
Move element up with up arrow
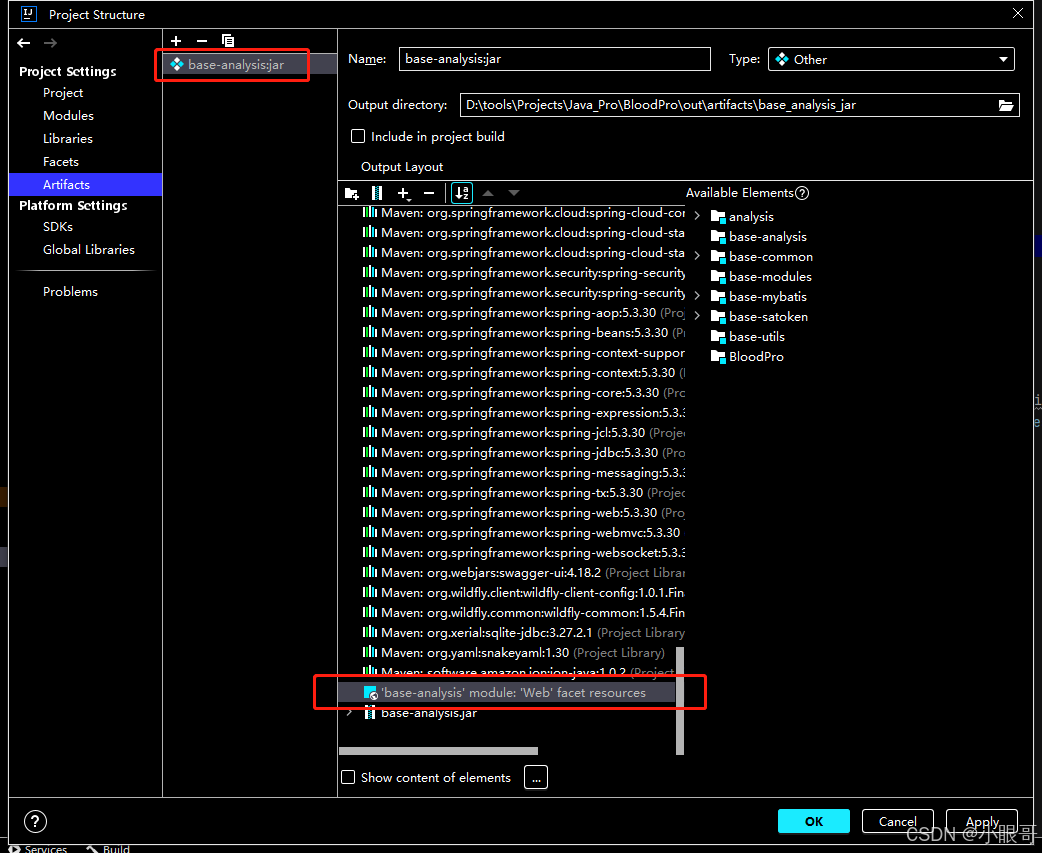coord(488,193)
